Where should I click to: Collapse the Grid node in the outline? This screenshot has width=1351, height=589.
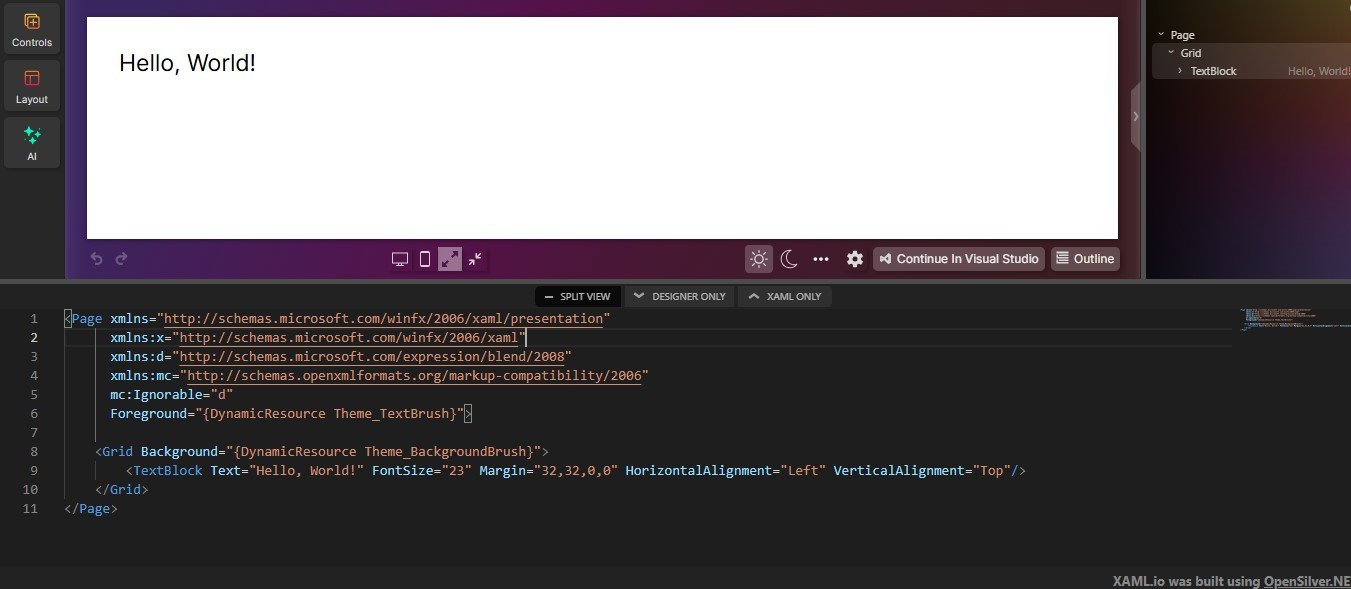pos(1171,52)
